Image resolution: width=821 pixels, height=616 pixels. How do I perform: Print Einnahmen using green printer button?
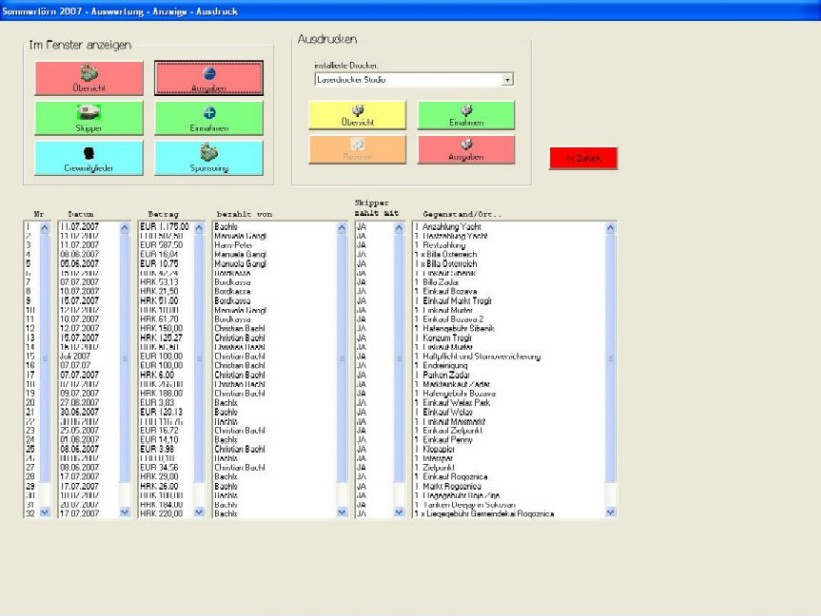coord(466,115)
